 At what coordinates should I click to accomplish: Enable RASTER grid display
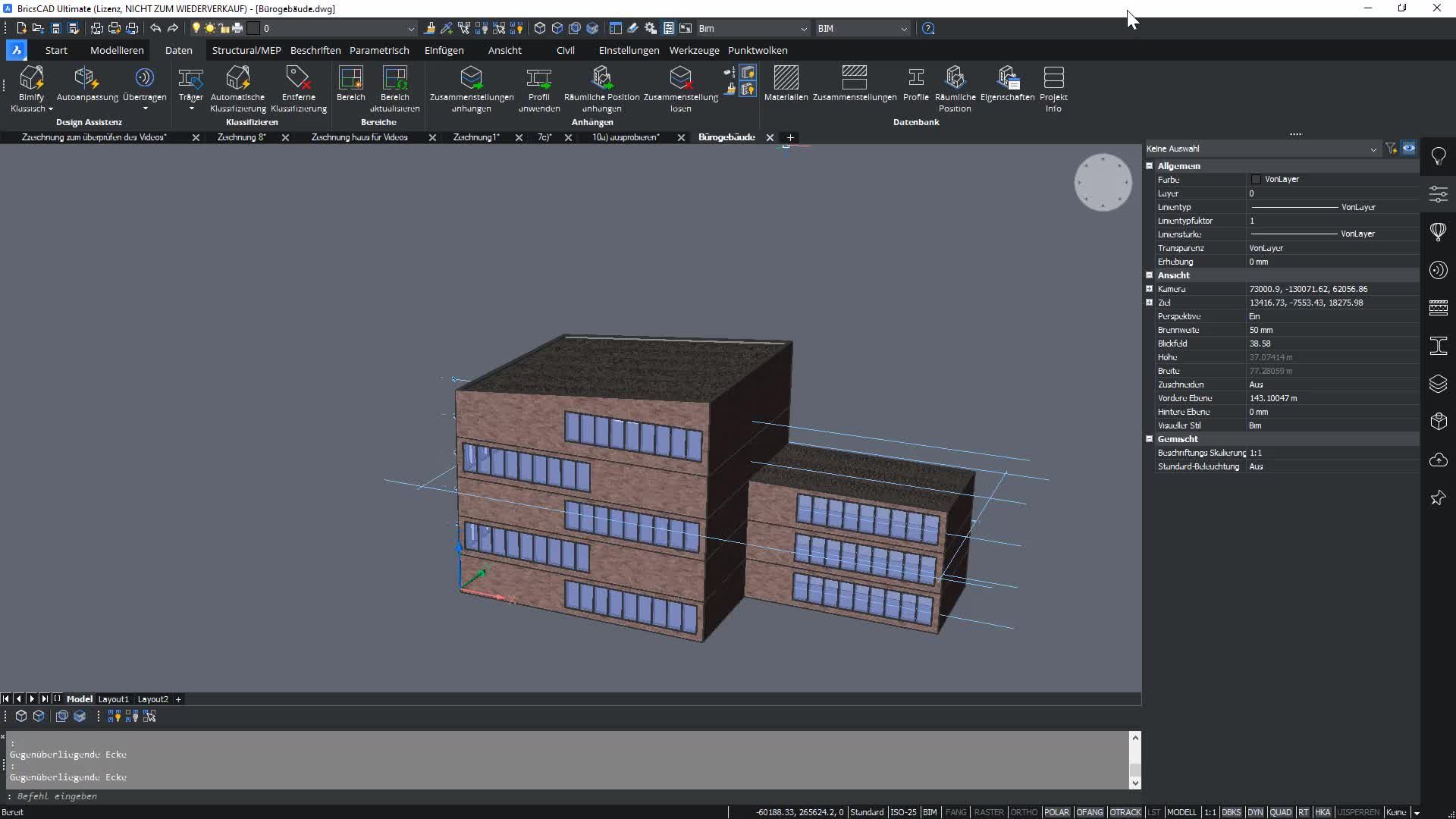pos(989,812)
